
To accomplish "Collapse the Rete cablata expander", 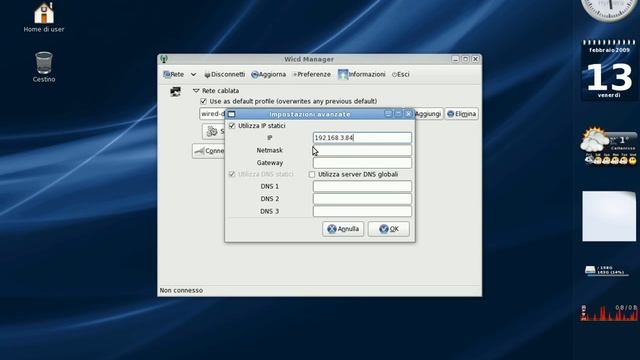I will point(196,91).
